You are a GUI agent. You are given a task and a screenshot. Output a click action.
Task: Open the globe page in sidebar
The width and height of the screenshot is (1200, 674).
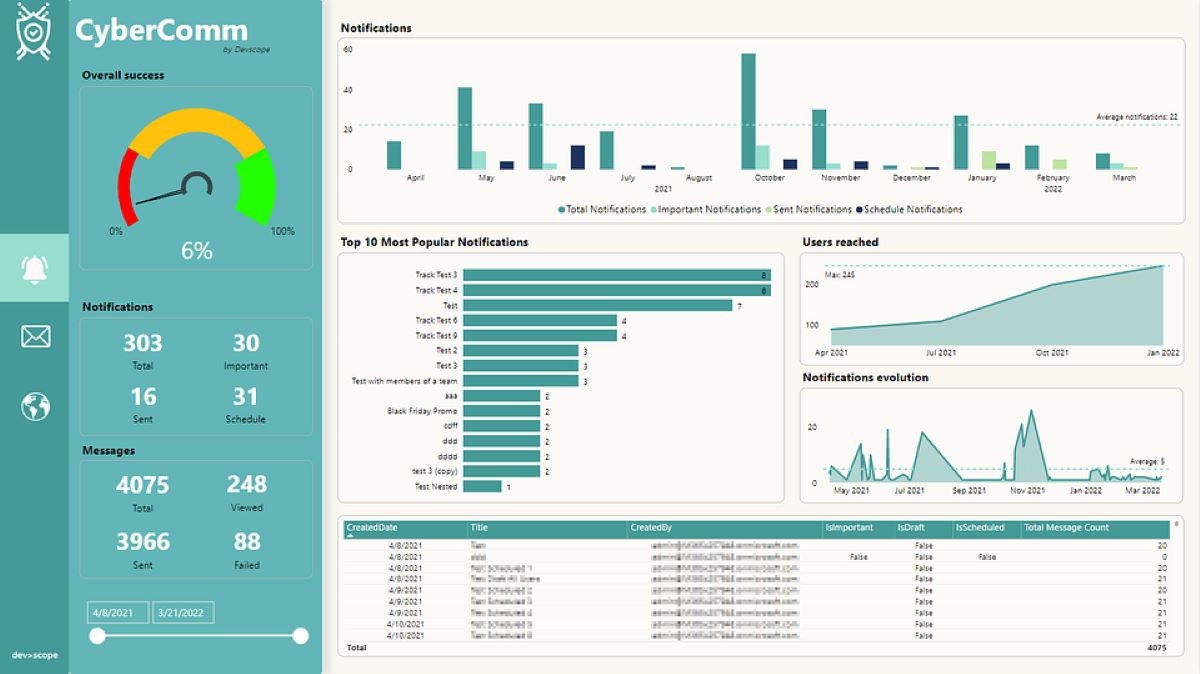click(35, 407)
